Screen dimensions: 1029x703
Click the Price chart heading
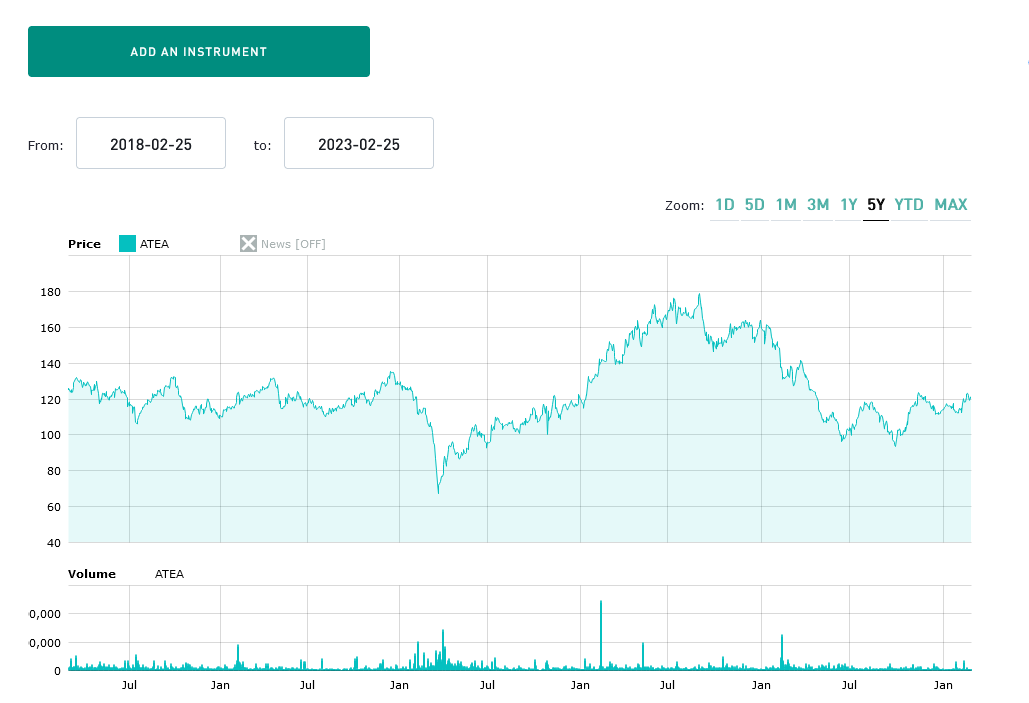84,244
